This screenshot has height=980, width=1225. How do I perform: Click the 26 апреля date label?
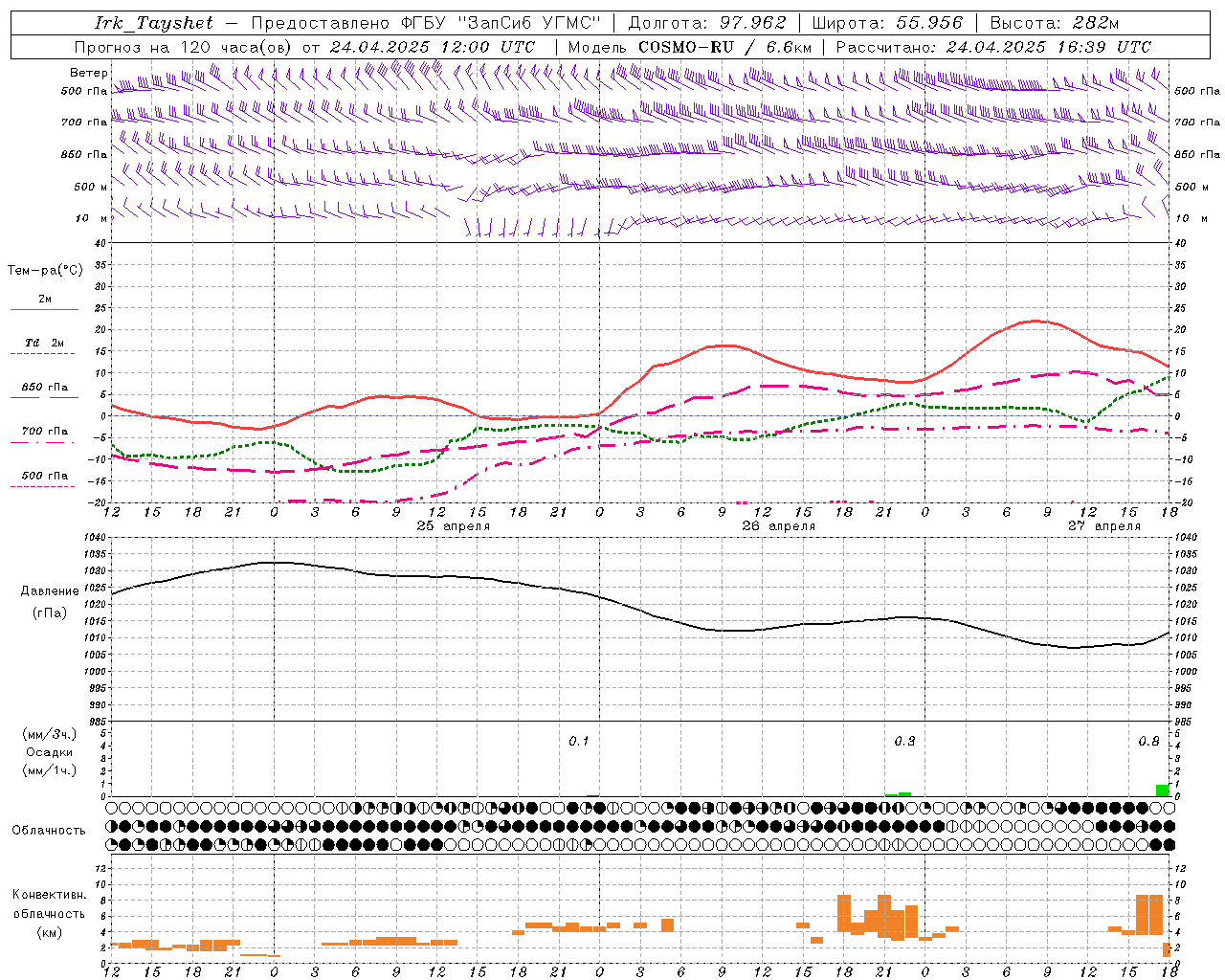tap(778, 526)
